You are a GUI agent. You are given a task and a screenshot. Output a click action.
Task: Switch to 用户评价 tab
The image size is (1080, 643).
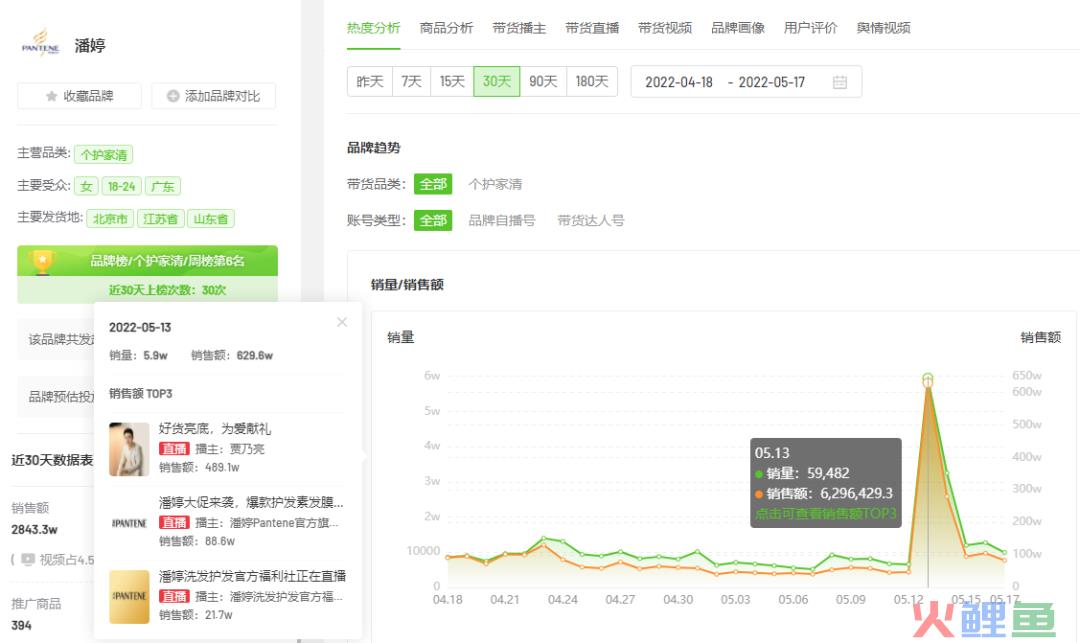coord(811,28)
